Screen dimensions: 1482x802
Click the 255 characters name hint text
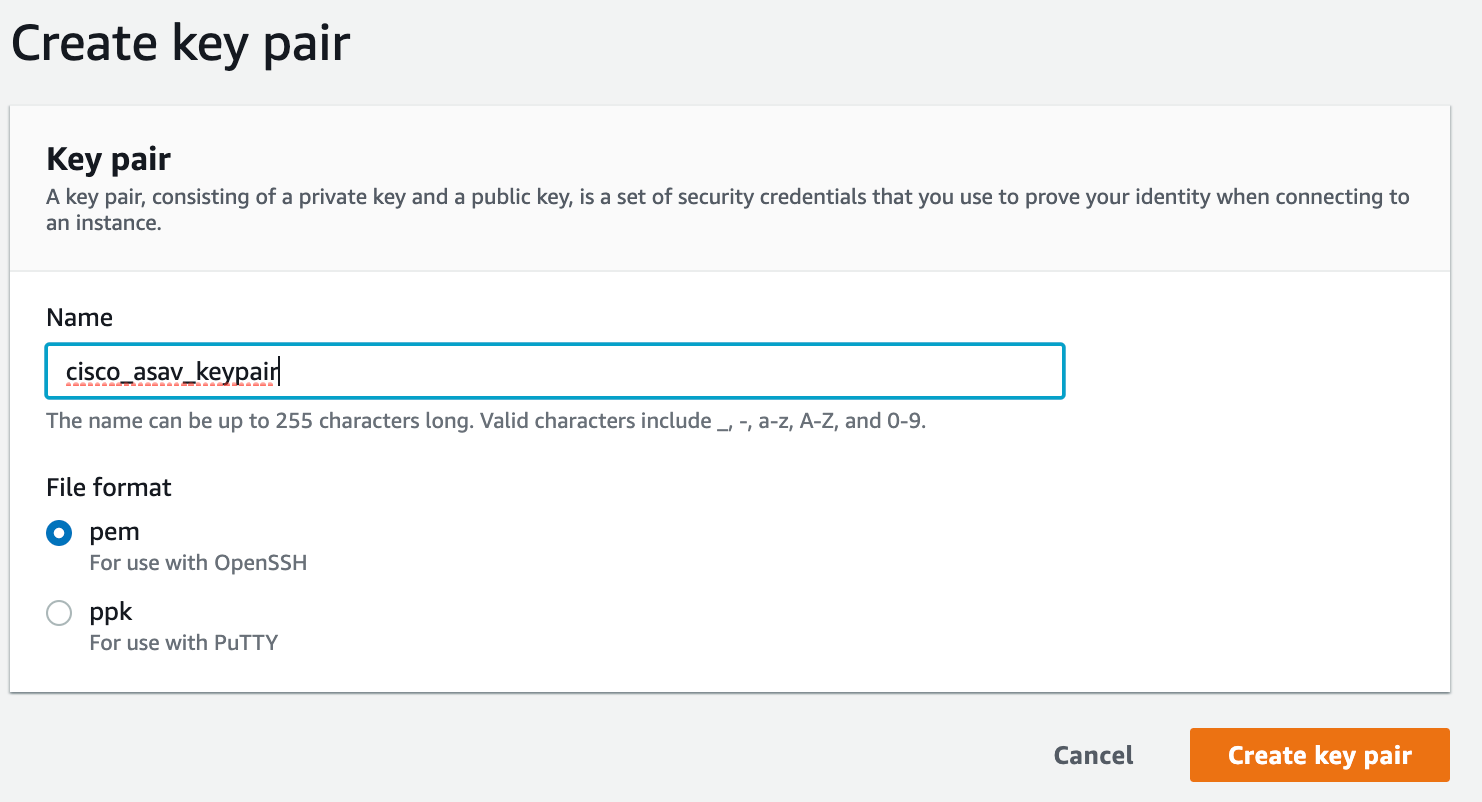point(487,421)
